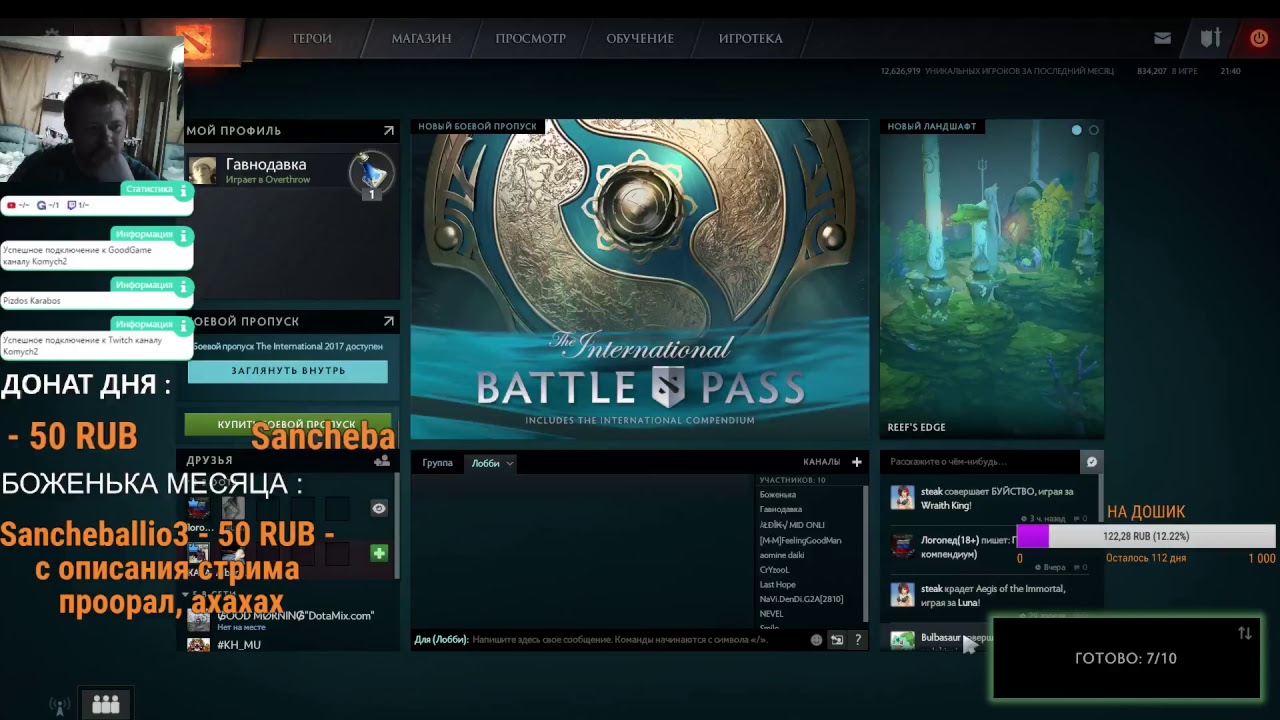Image resolution: width=1280 pixels, height=720 pixels.
Task: Click the broadcast antenna icon
Action: click(x=60, y=706)
